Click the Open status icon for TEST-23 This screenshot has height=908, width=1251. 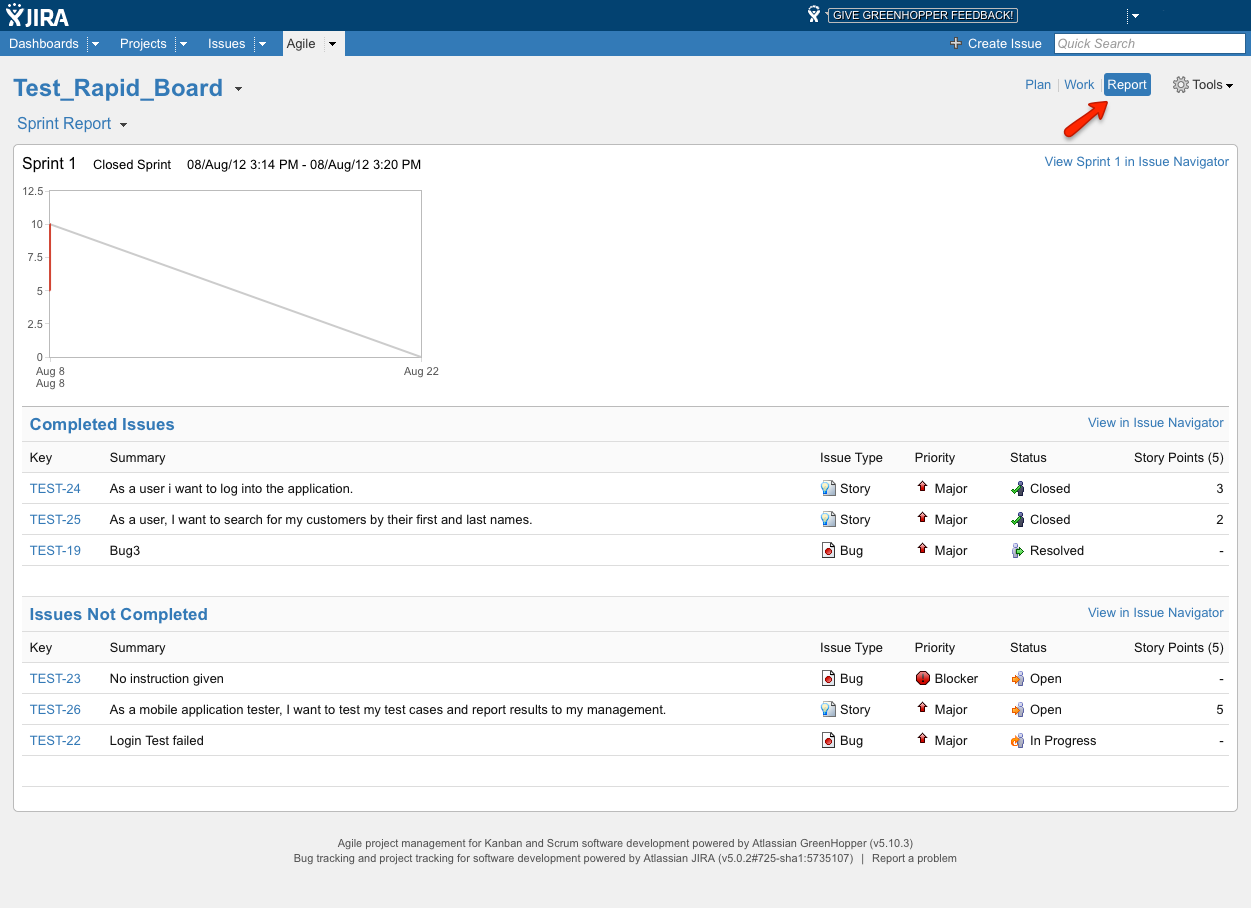pyautogui.click(x=1018, y=679)
